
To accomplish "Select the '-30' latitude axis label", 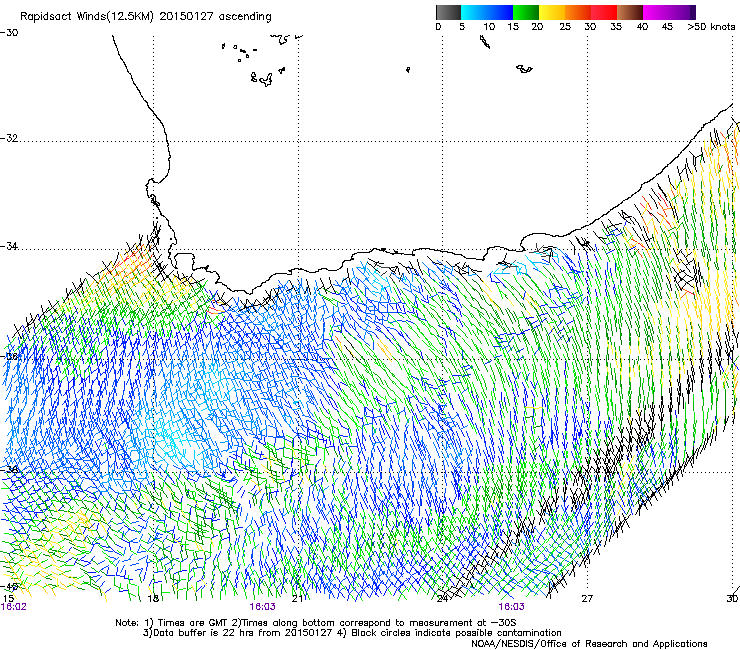I will 9,33.
